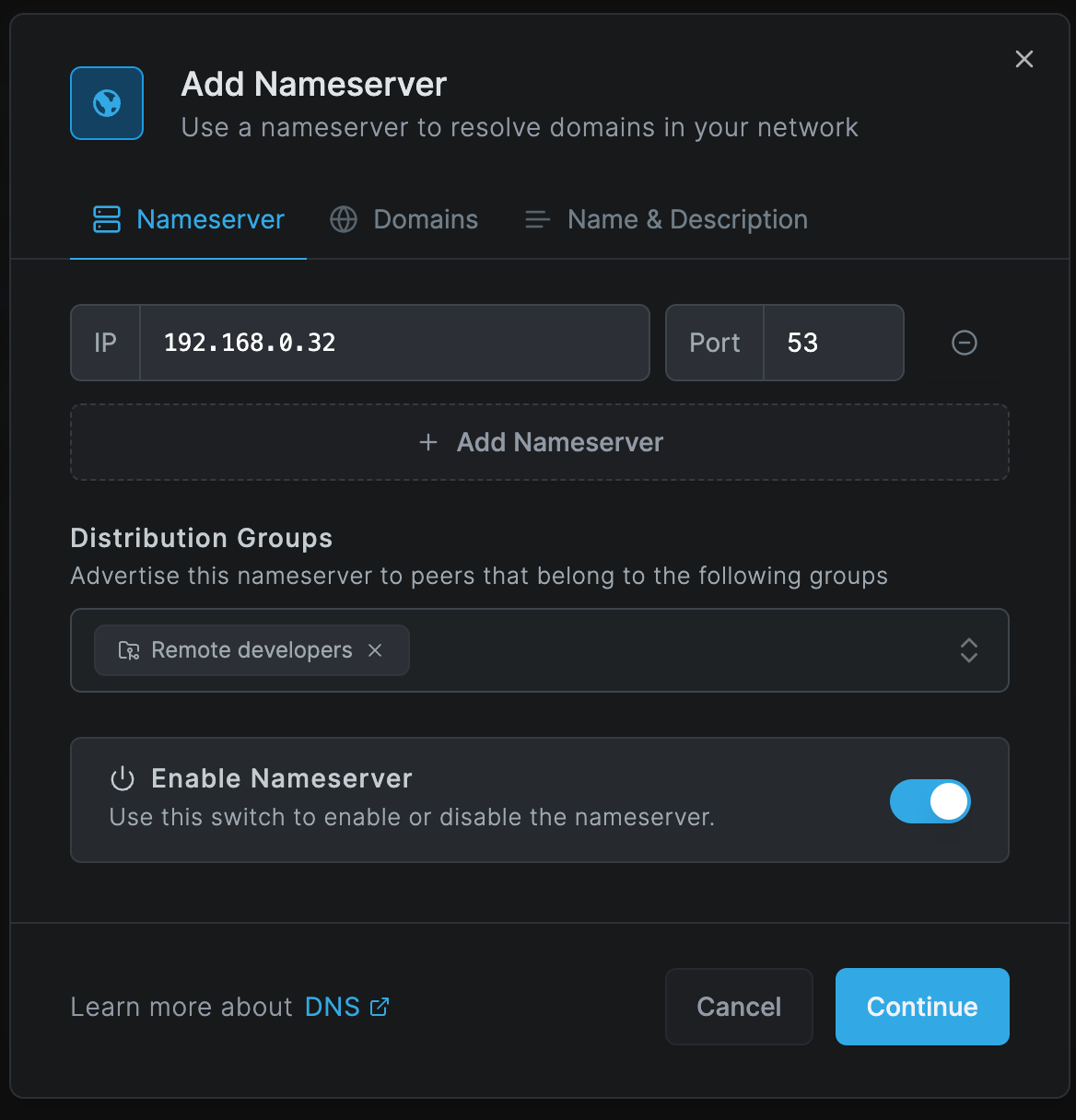Remove the Remote developers group tag

point(375,650)
